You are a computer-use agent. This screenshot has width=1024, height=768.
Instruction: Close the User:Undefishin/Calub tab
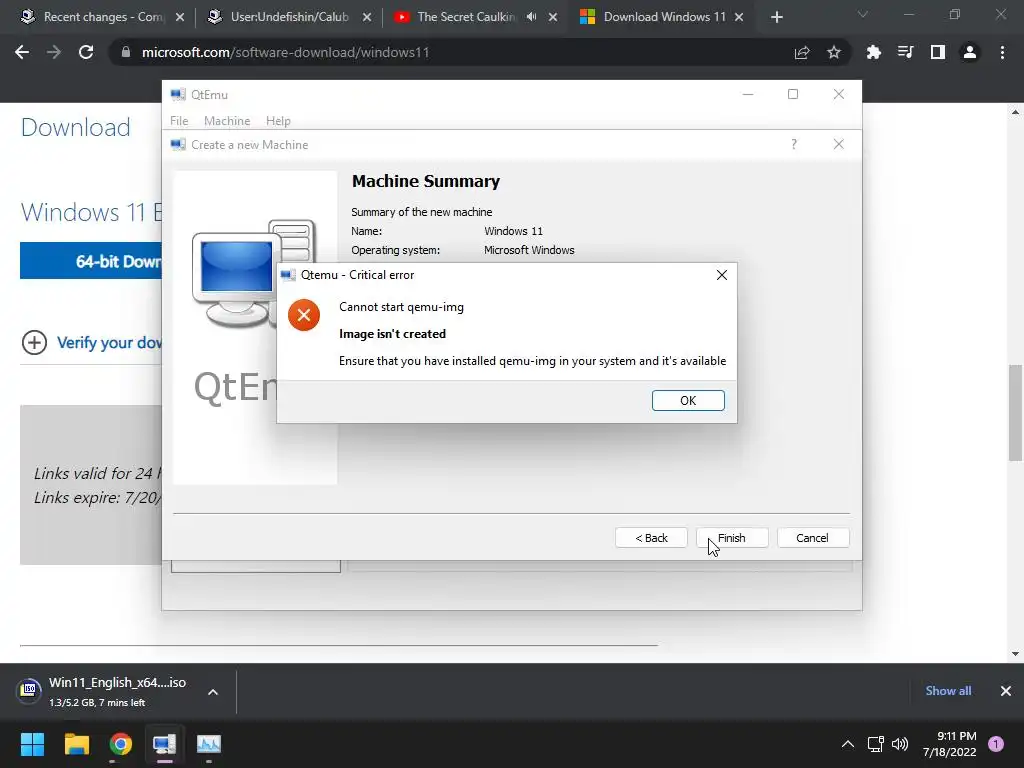pos(367,17)
